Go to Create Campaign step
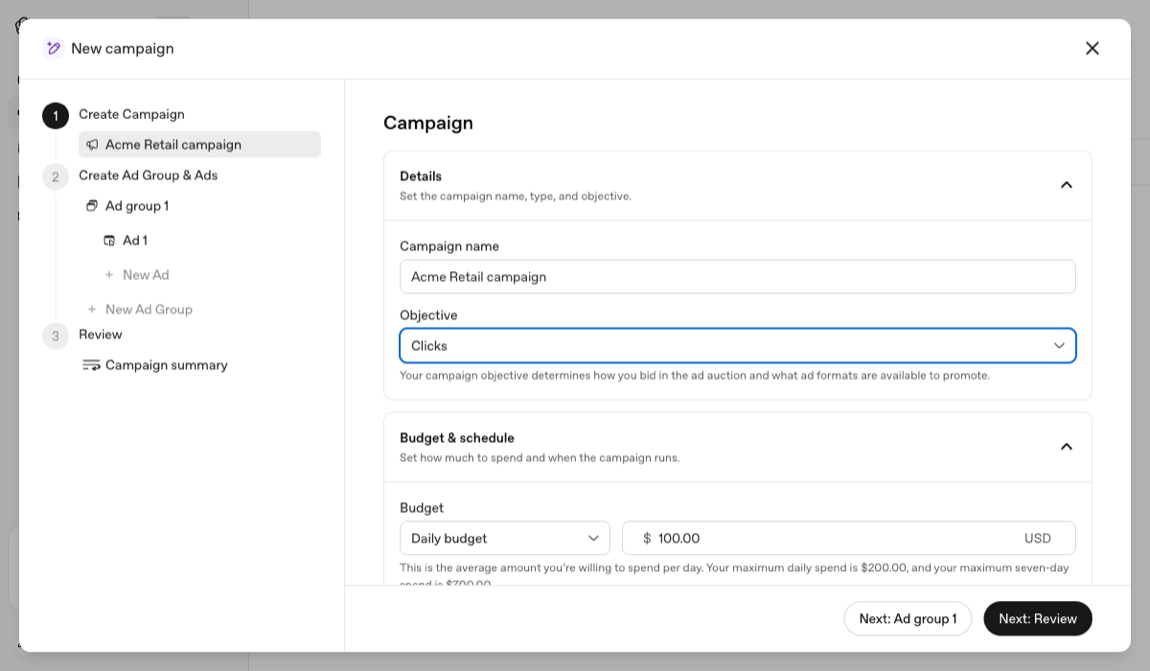Viewport: 1150px width, 671px height. [x=132, y=114]
